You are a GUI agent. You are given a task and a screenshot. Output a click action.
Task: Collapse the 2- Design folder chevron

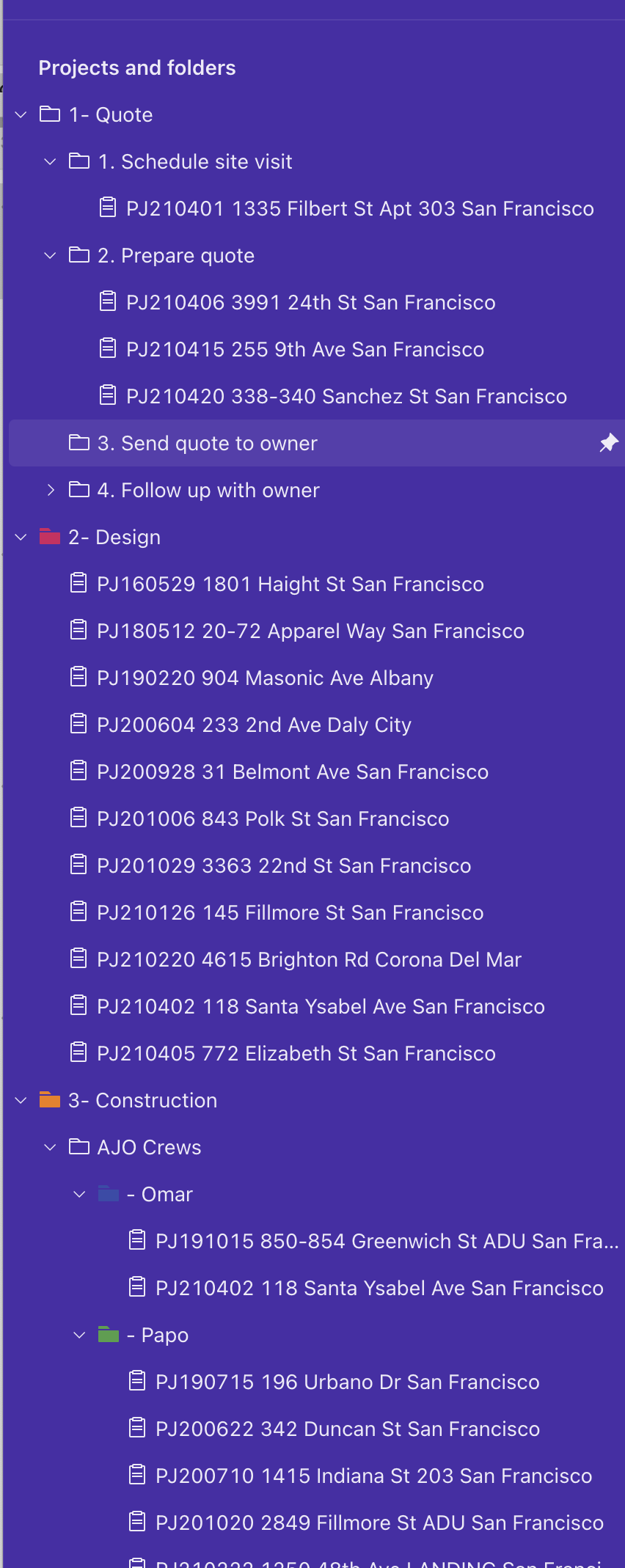coord(21,537)
